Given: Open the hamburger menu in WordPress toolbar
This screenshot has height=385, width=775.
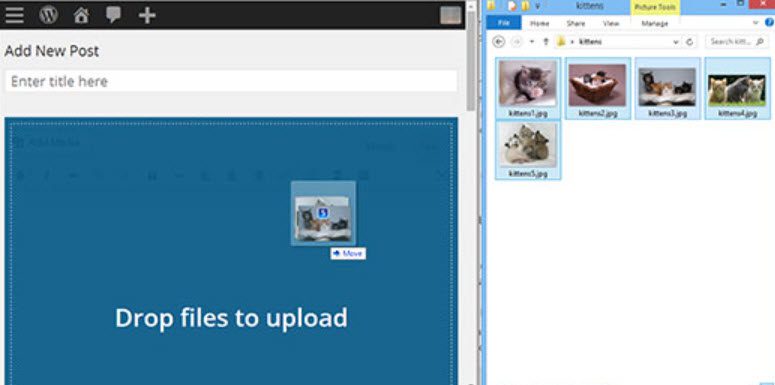Looking at the screenshot, I should [x=14, y=15].
